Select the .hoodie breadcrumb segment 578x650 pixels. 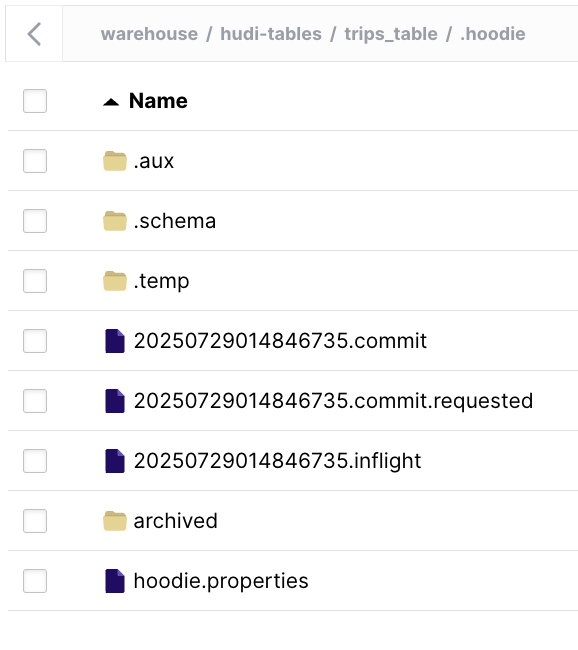point(493,34)
